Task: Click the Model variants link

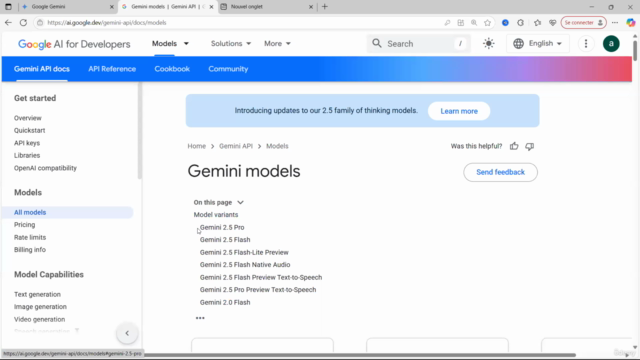Action: pos(216,215)
